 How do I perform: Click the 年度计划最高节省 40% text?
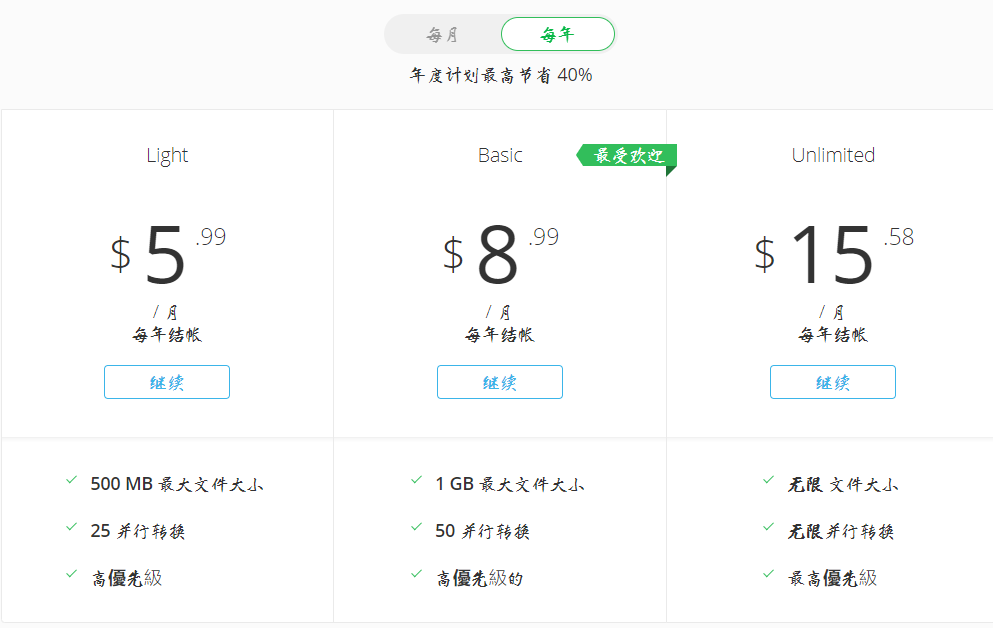pos(499,74)
